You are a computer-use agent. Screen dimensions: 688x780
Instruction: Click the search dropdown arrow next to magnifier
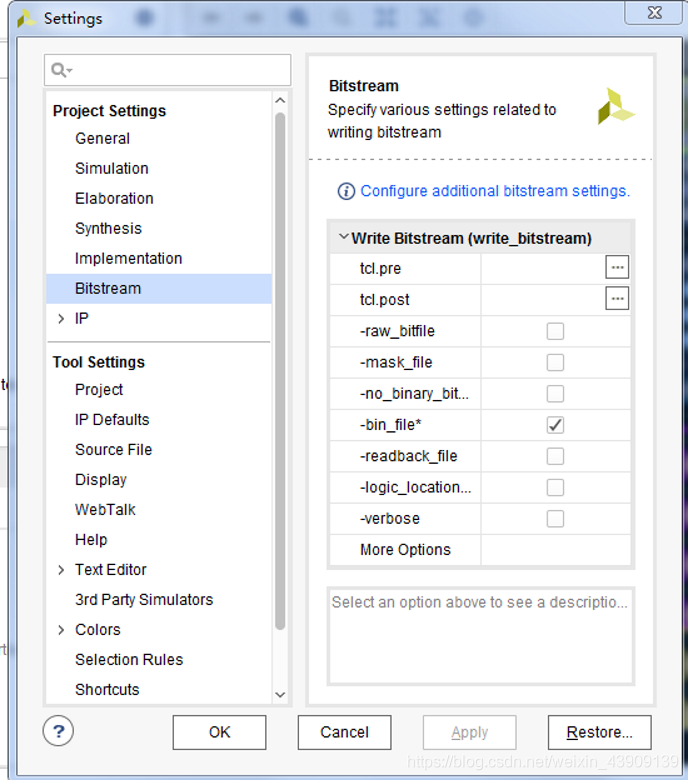70,71
